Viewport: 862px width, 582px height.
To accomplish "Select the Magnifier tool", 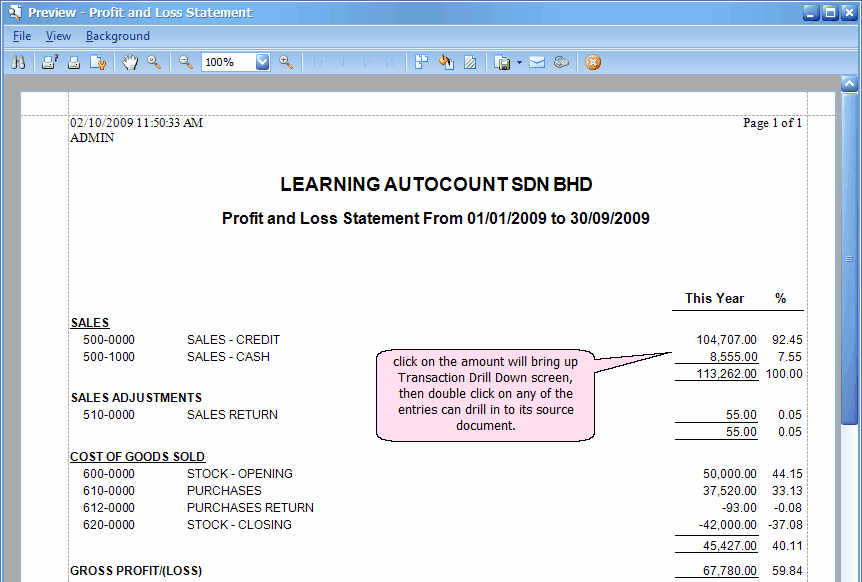I will tap(154, 62).
